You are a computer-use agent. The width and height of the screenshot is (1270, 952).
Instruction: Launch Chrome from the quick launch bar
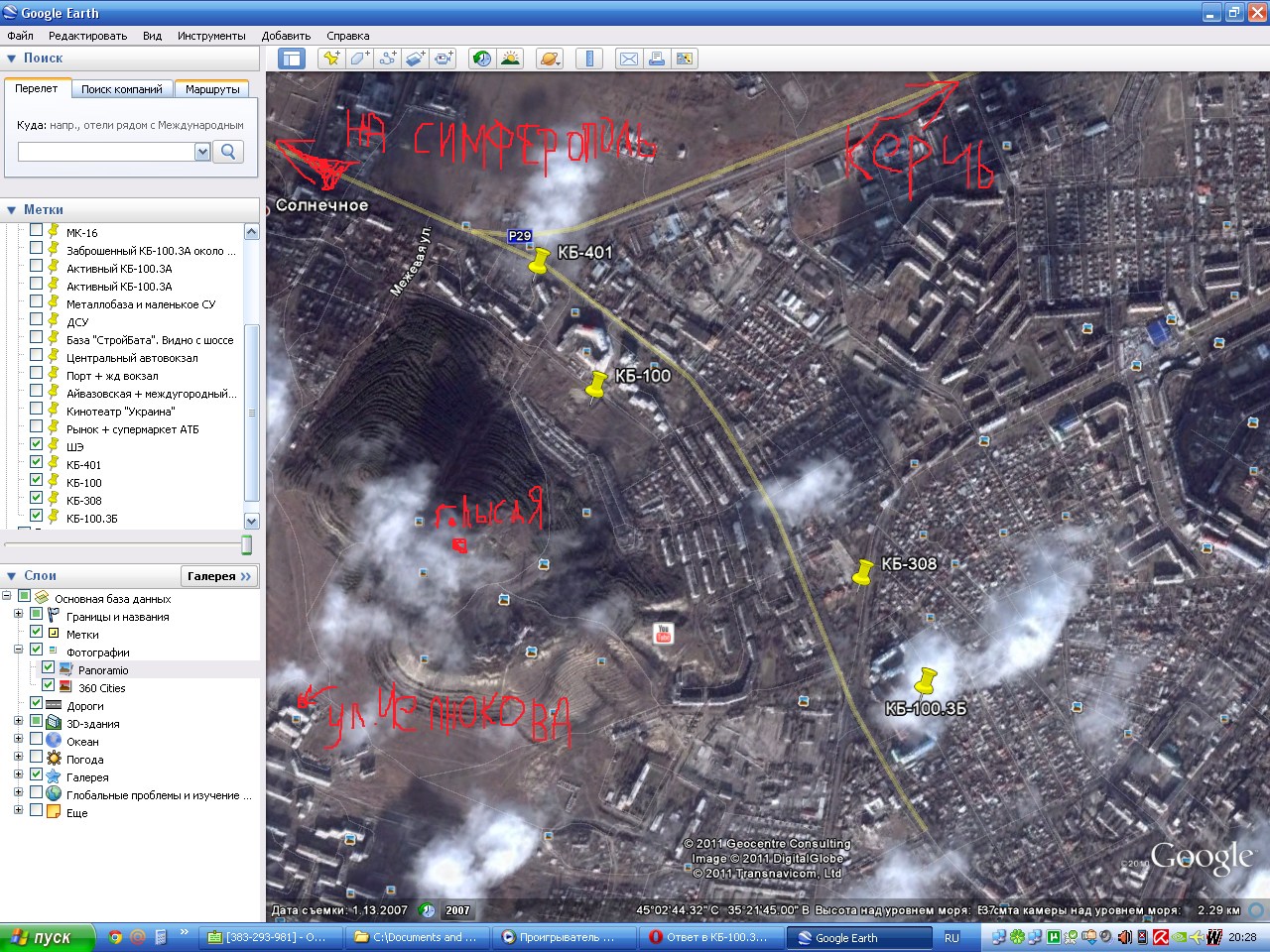point(115,937)
